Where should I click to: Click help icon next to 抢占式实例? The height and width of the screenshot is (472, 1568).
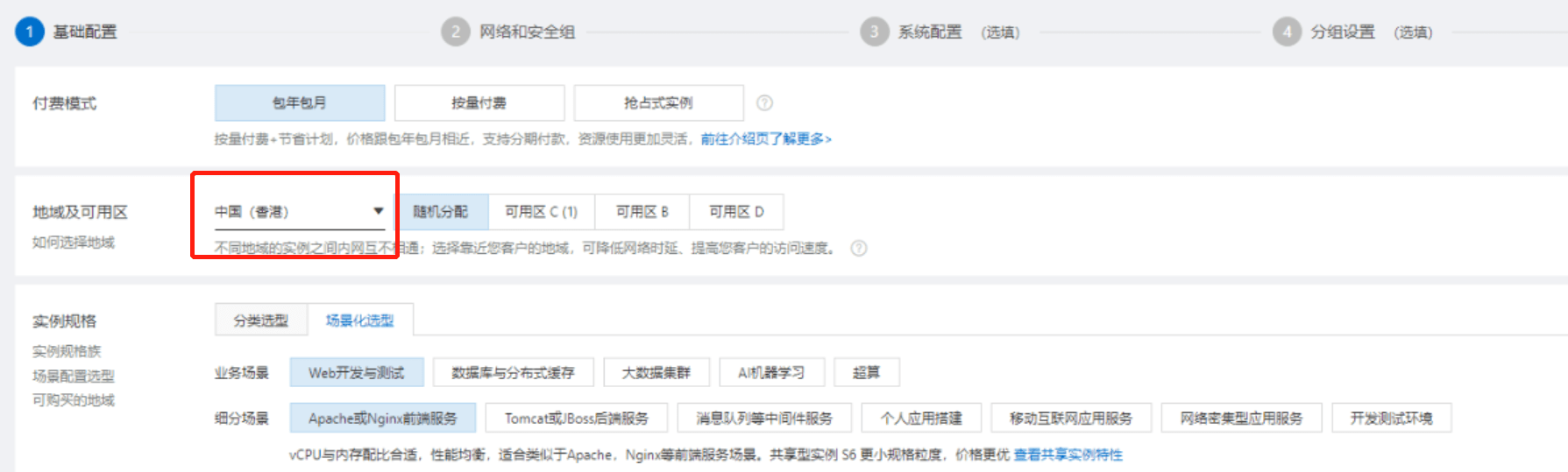click(764, 103)
